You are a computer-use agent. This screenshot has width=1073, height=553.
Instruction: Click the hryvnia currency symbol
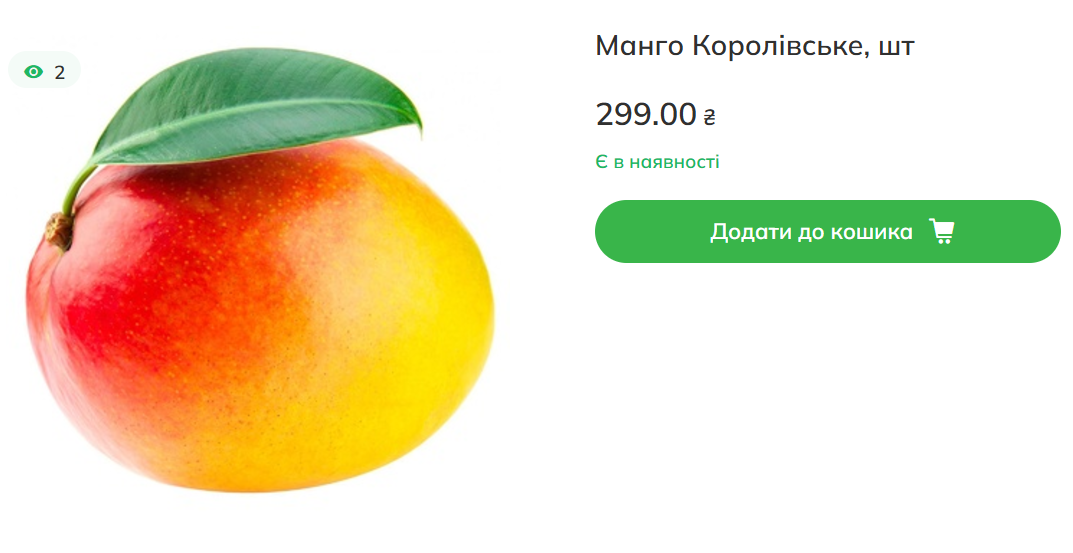pos(710,117)
